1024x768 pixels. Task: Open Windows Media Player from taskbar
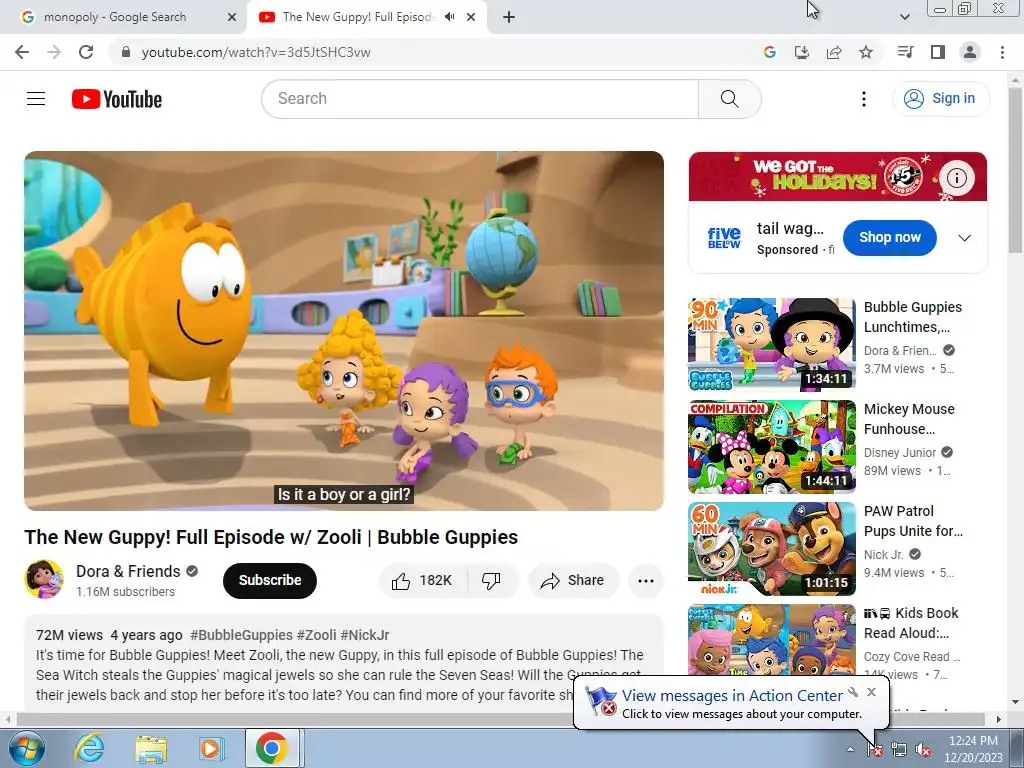(x=211, y=748)
